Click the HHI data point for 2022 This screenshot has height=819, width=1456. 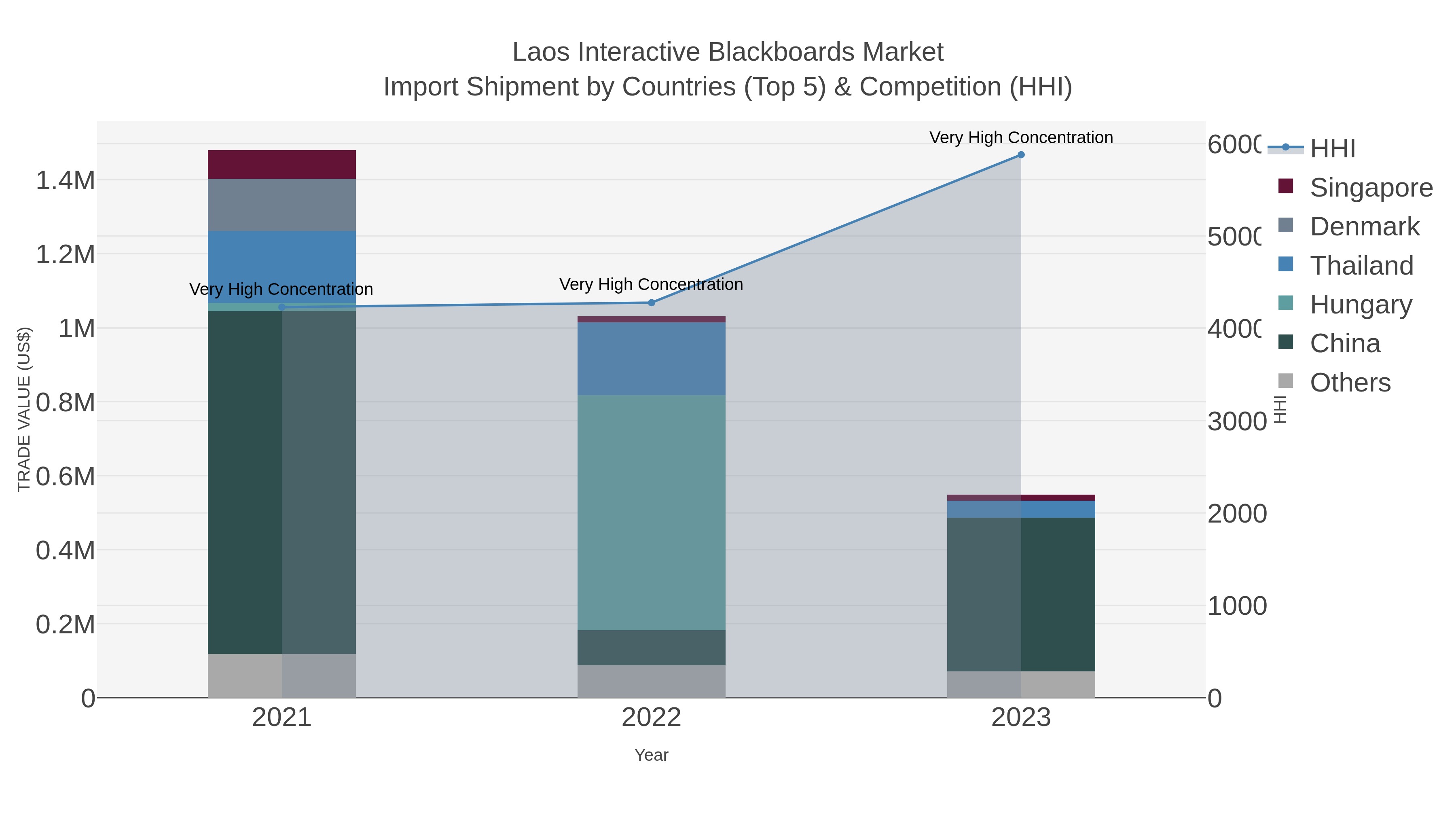coord(651,303)
